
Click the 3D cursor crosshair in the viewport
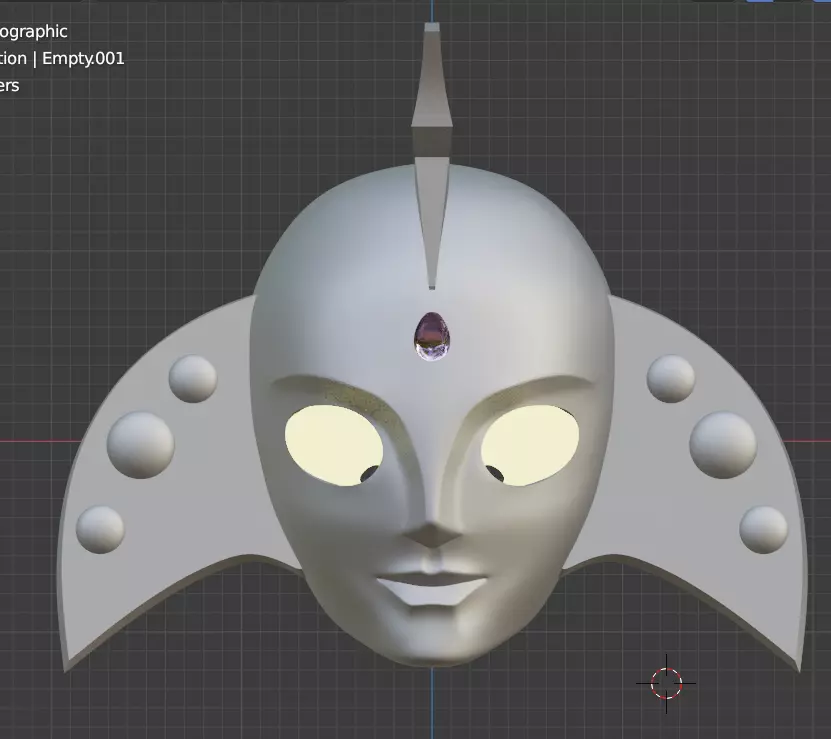[x=666, y=684]
